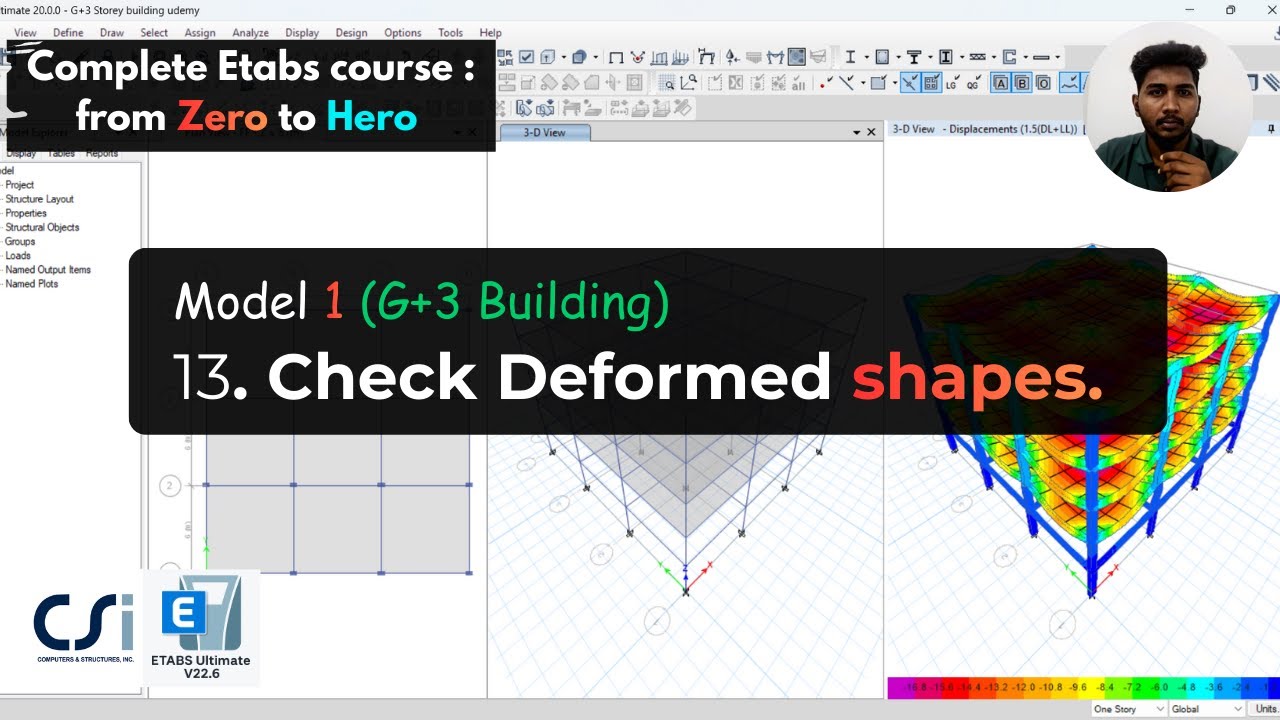Viewport: 1280px width, 720px height.
Task: Click the composite column design icon
Action: pyautogui.click(x=945, y=57)
